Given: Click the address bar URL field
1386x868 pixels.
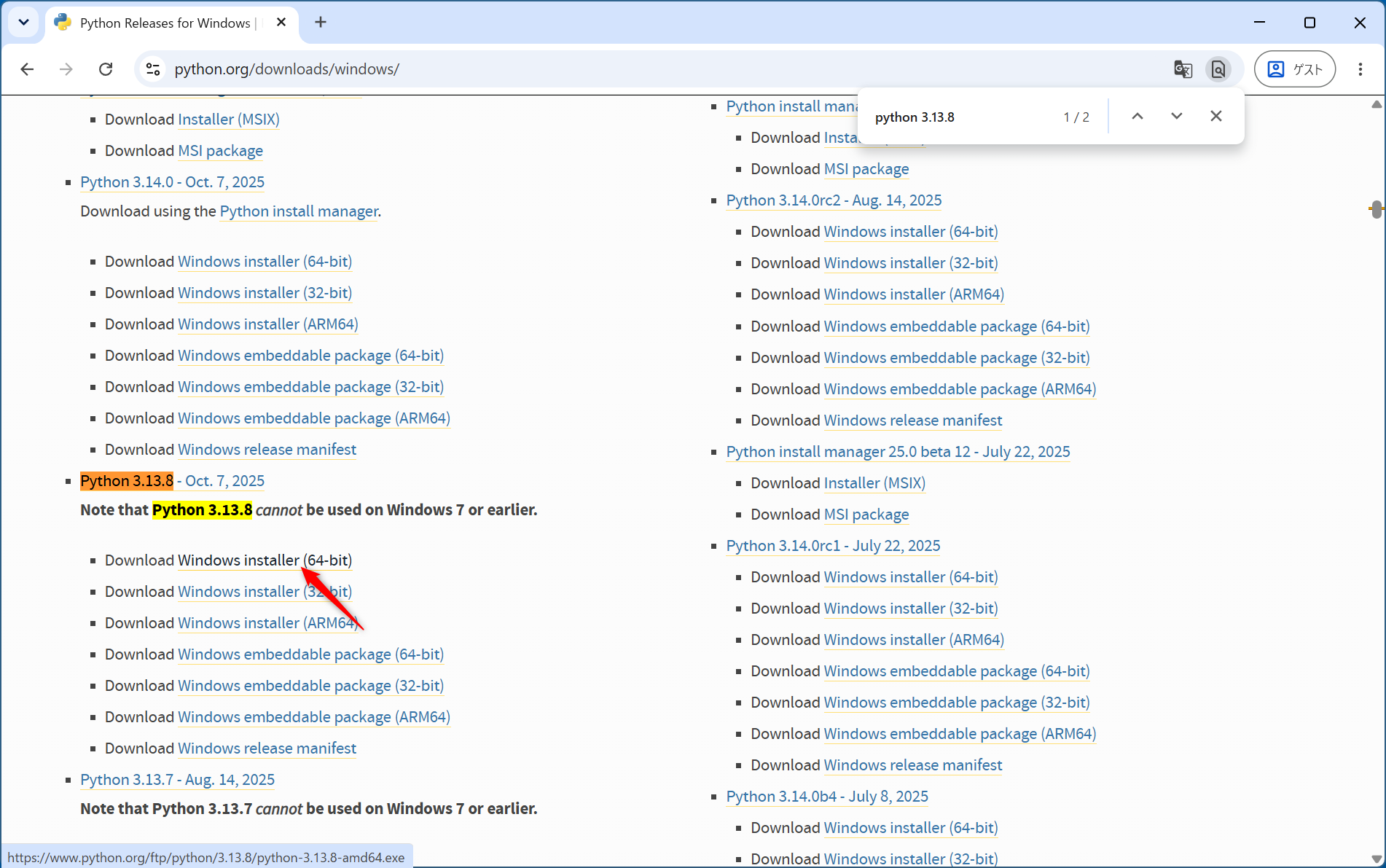Looking at the screenshot, I should (656, 69).
